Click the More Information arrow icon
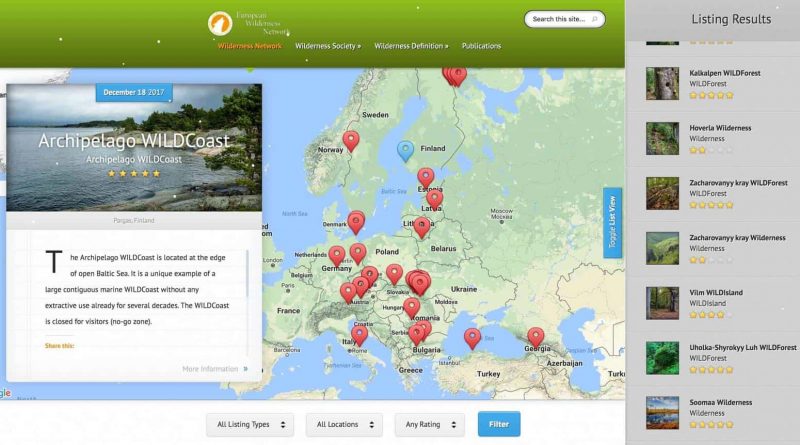 coord(246,368)
